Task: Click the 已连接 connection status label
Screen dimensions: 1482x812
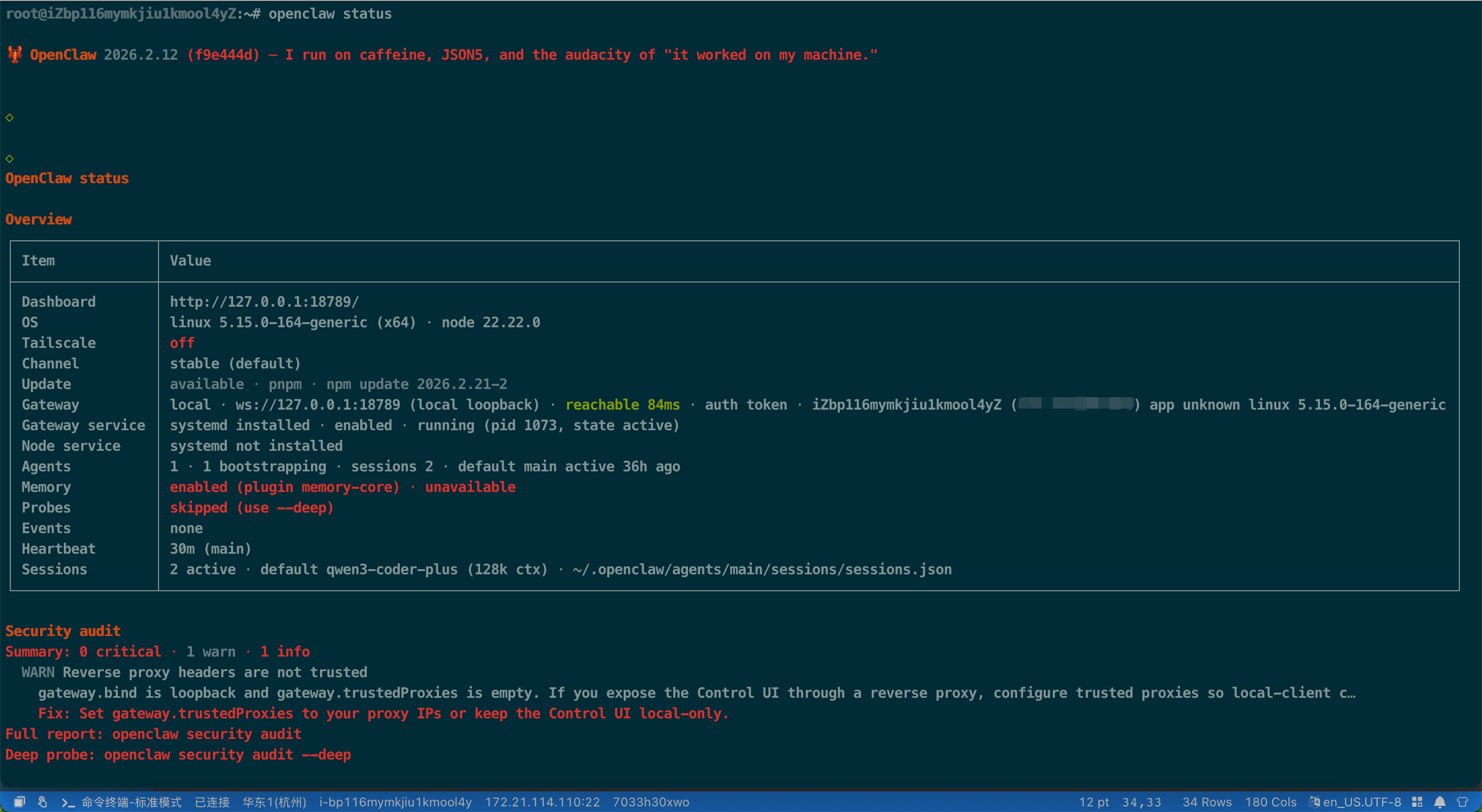Action: click(211, 802)
